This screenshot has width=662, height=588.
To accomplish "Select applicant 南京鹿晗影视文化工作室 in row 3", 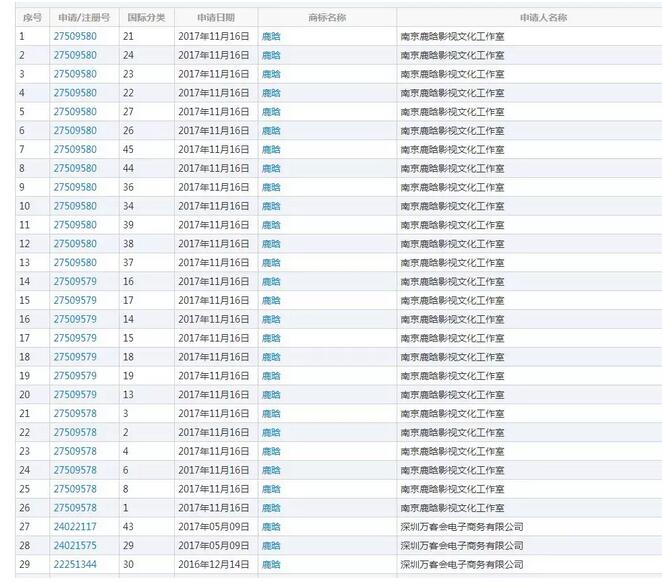I will (x=452, y=74).
